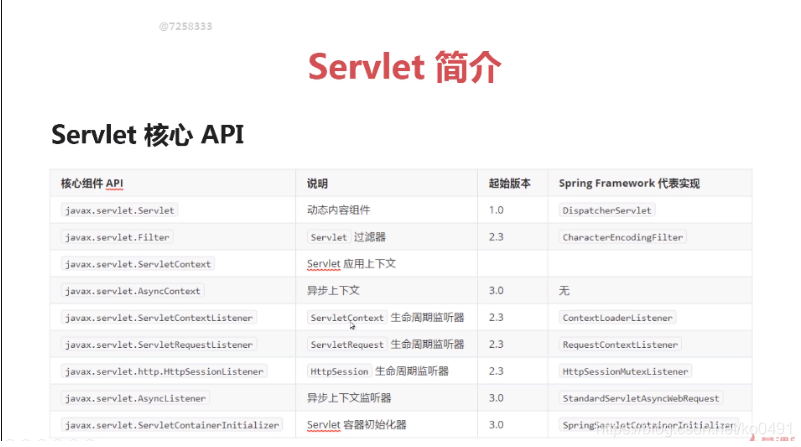This screenshot has height=447, width=801.
Task: Click version 2.3 in ServletContextListener row
Action: click(496, 318)
